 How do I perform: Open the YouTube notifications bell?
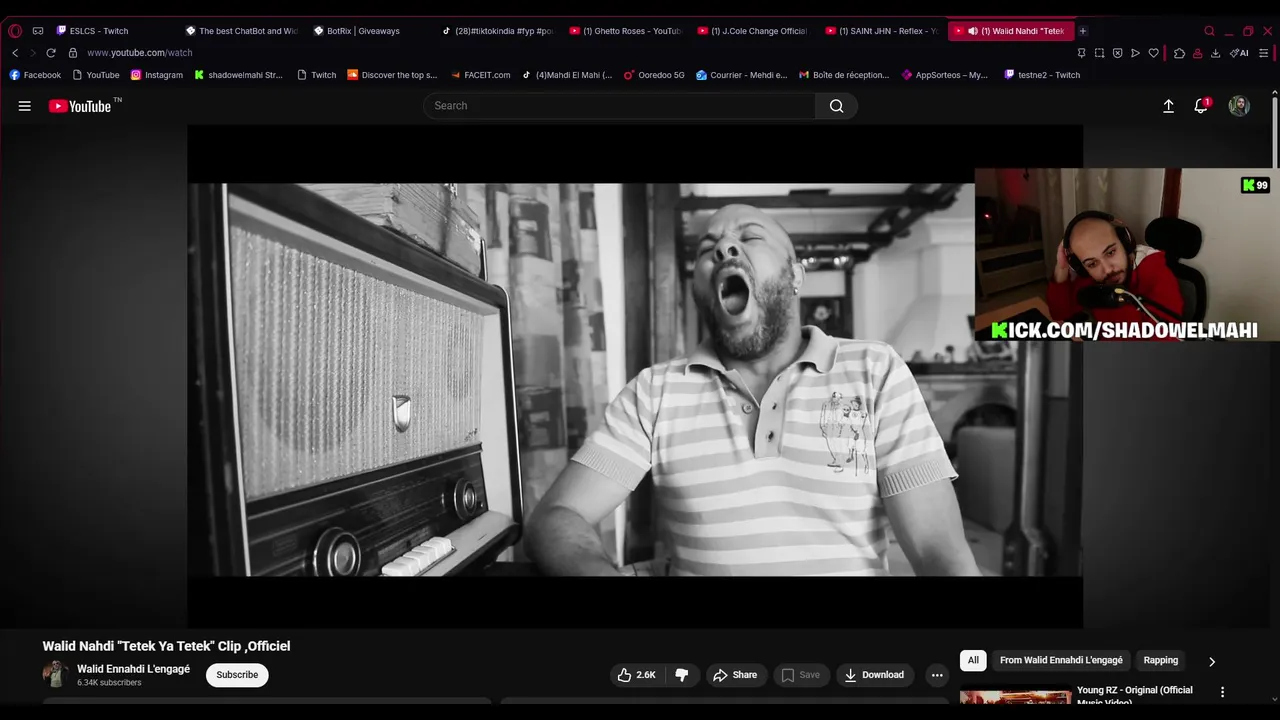click(x=1202, y=106)
